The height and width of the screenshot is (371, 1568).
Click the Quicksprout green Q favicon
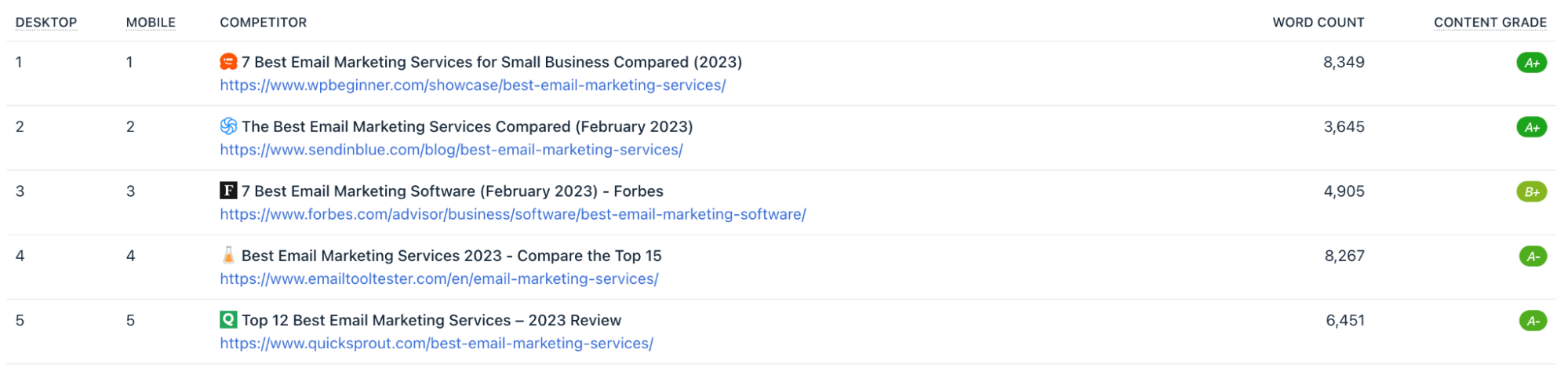coord(228,320)
